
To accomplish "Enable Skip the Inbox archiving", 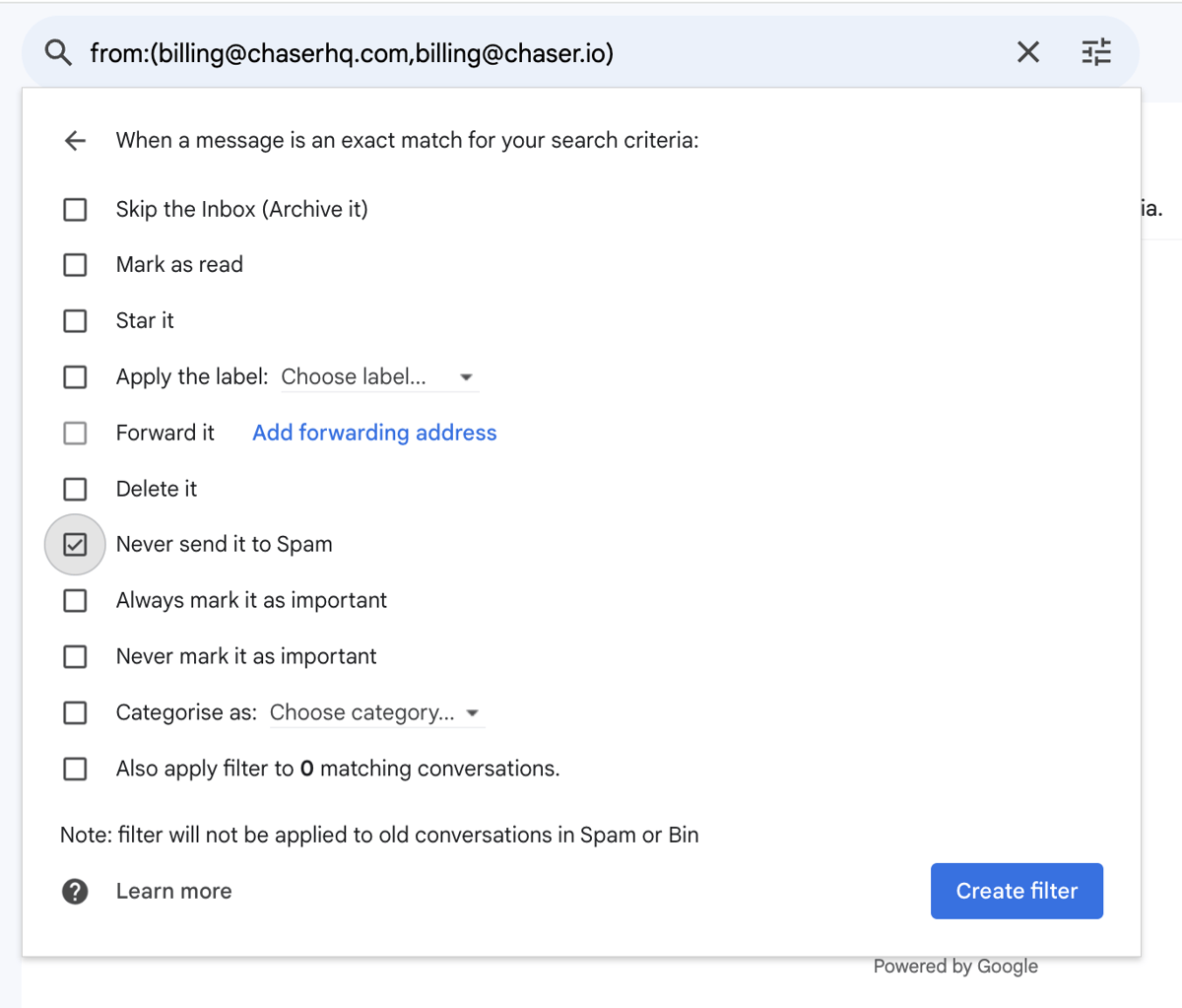I will tap(75, 209).
